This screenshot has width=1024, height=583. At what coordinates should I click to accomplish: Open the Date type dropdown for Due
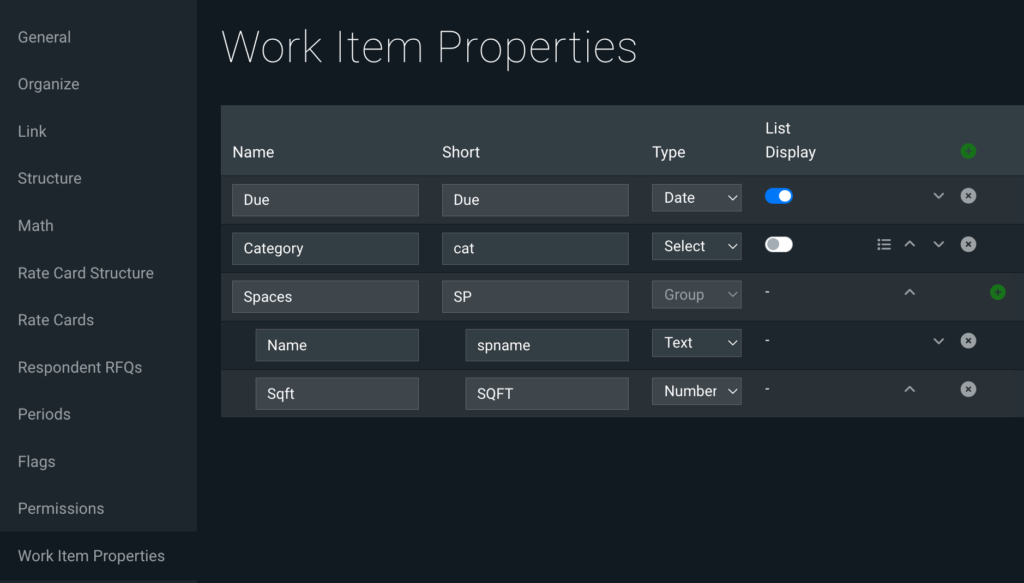click(696, 198)
